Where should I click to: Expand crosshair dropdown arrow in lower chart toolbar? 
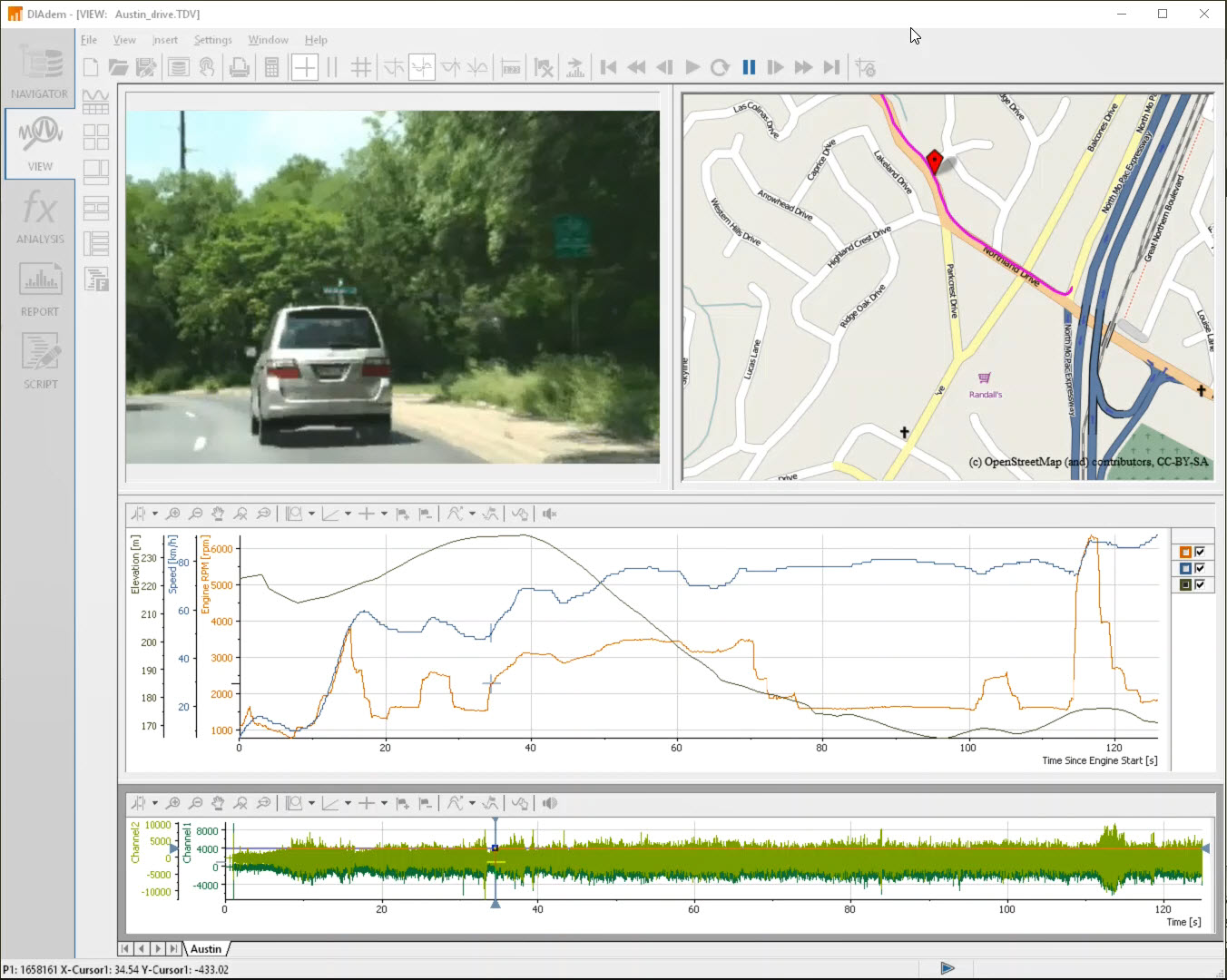384,803
